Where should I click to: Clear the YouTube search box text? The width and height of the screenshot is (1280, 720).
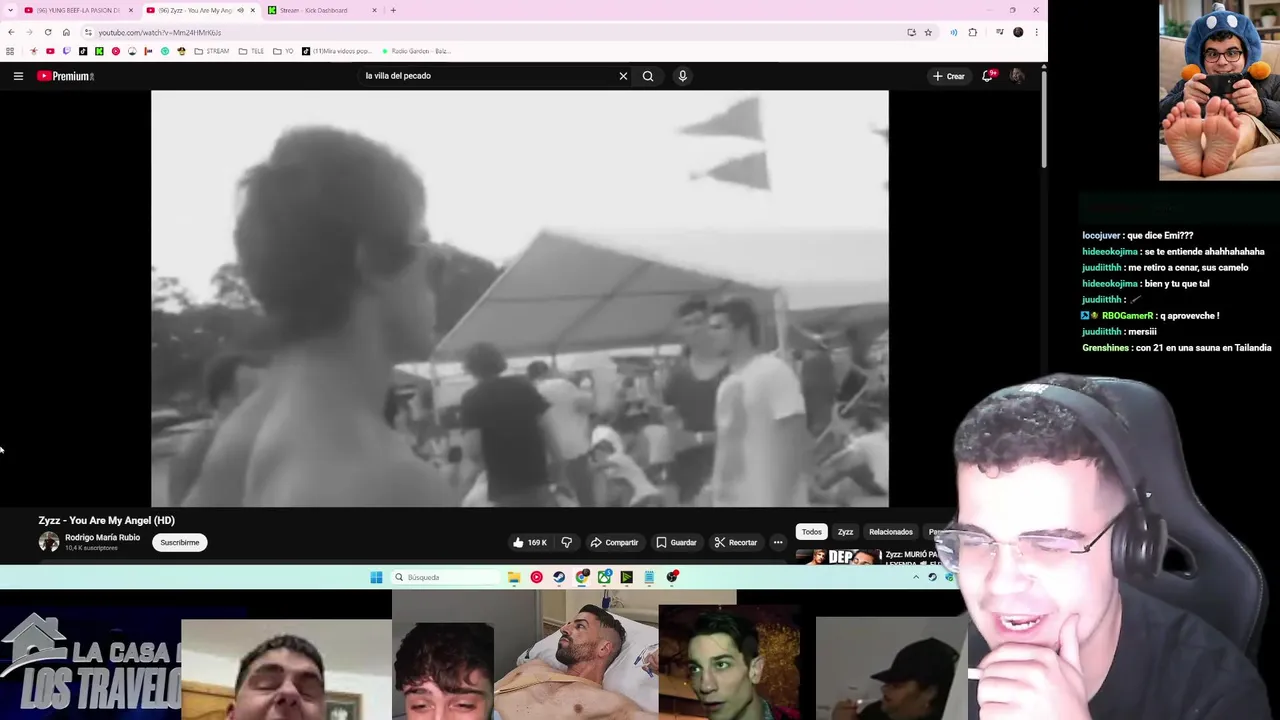point(623,76)
